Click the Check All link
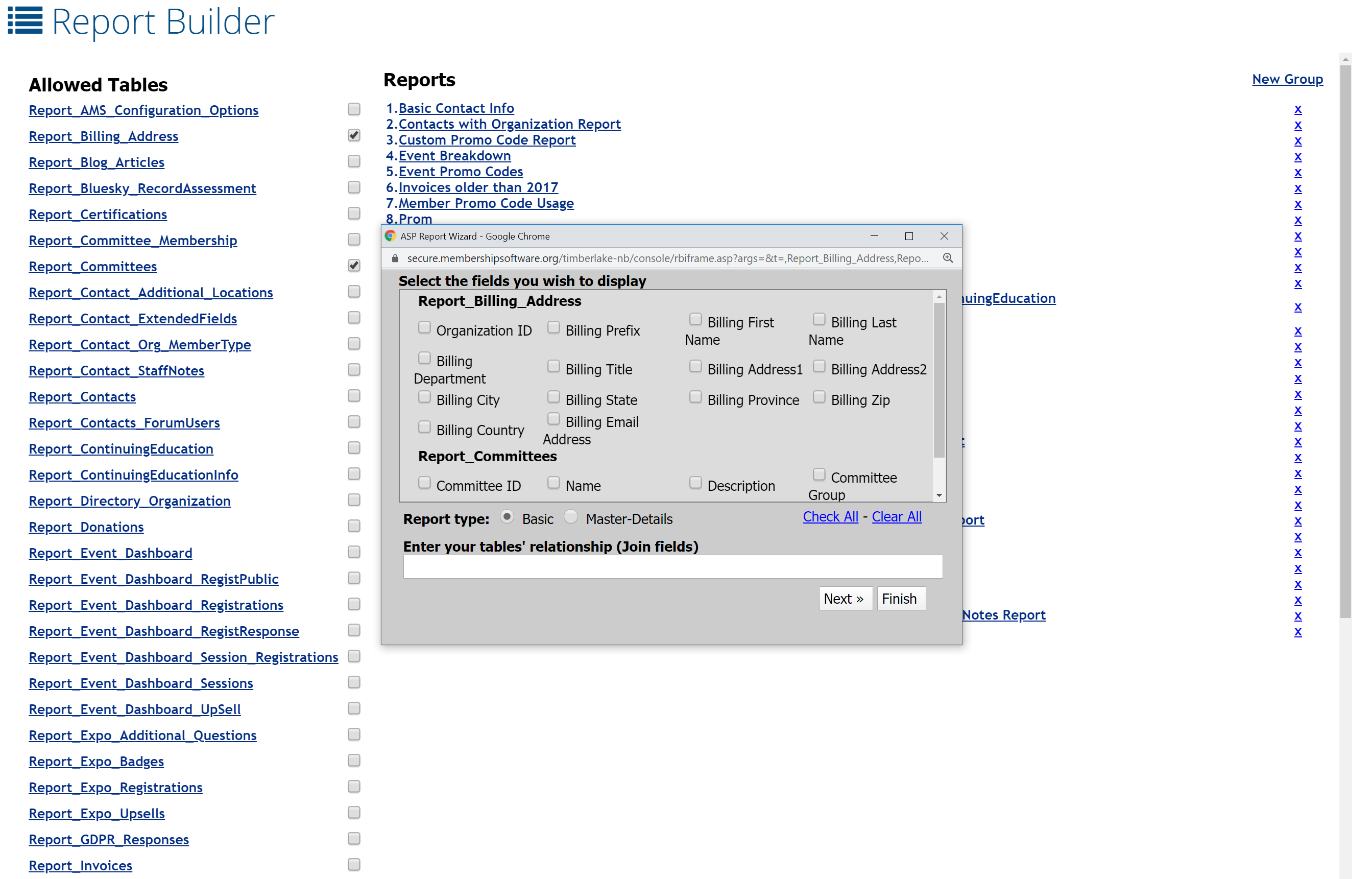 tap(830, 516)
